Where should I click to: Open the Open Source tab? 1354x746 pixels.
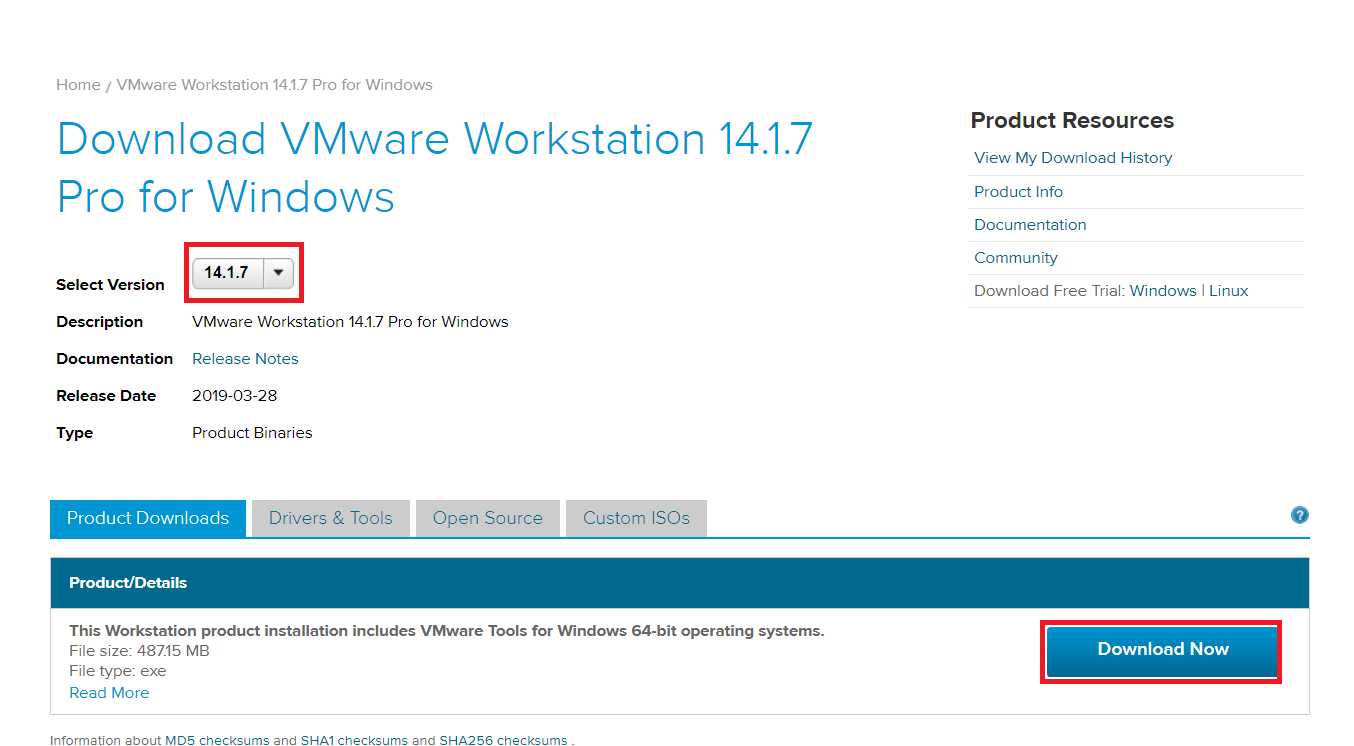coord(488,518)
